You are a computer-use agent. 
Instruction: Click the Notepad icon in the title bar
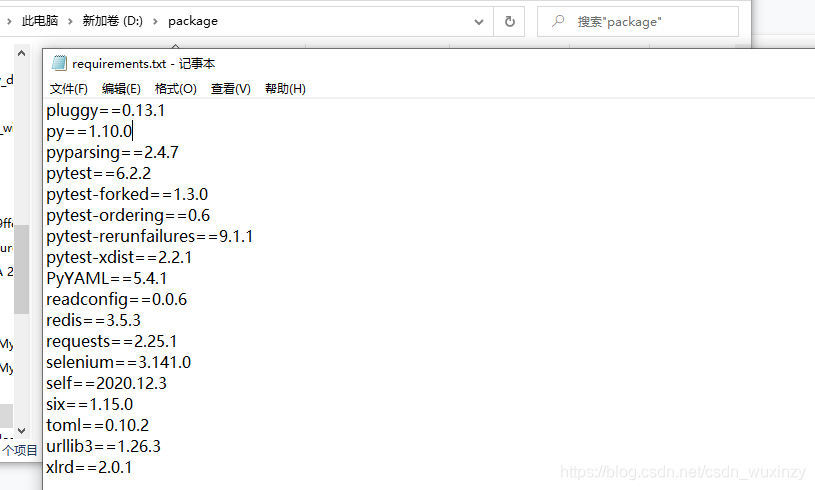pos(59,63)
